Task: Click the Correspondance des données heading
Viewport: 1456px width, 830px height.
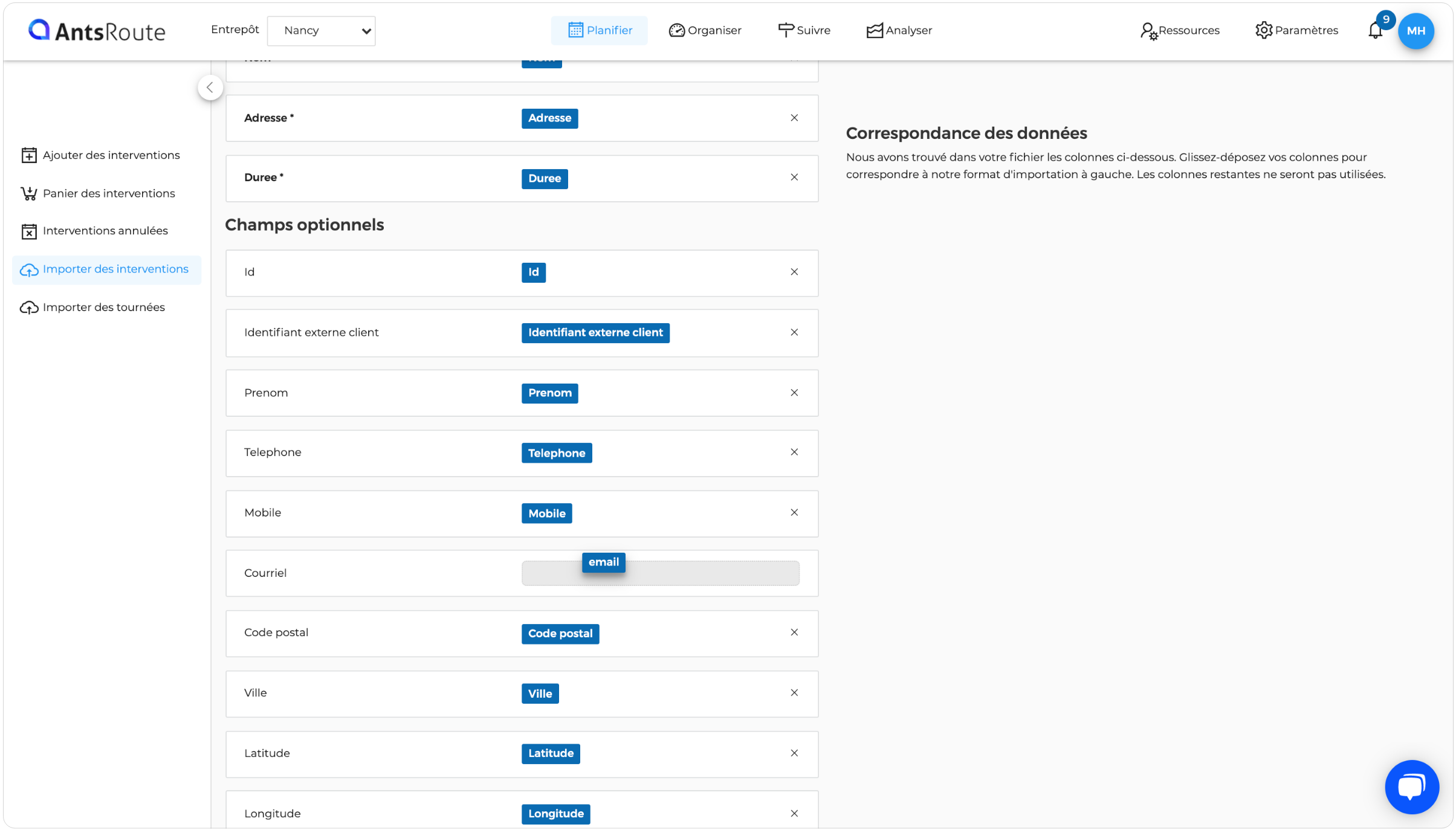Action: point(966,133)
